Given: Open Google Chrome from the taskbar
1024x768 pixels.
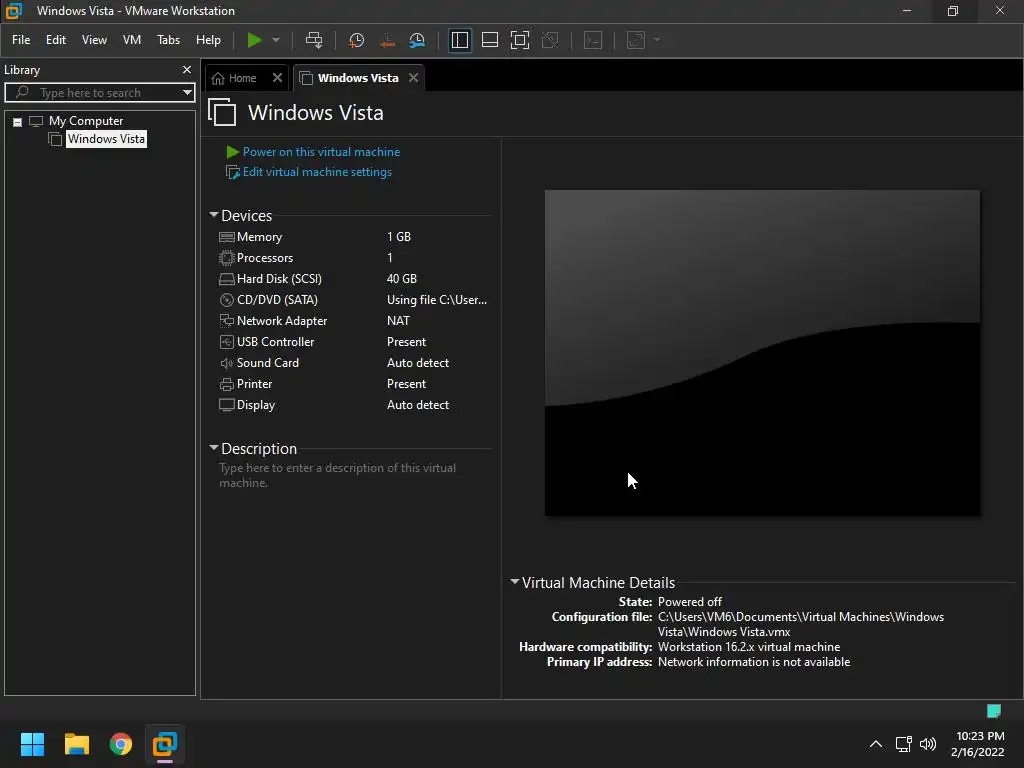Looking at the screenshot, I should 121,744.
